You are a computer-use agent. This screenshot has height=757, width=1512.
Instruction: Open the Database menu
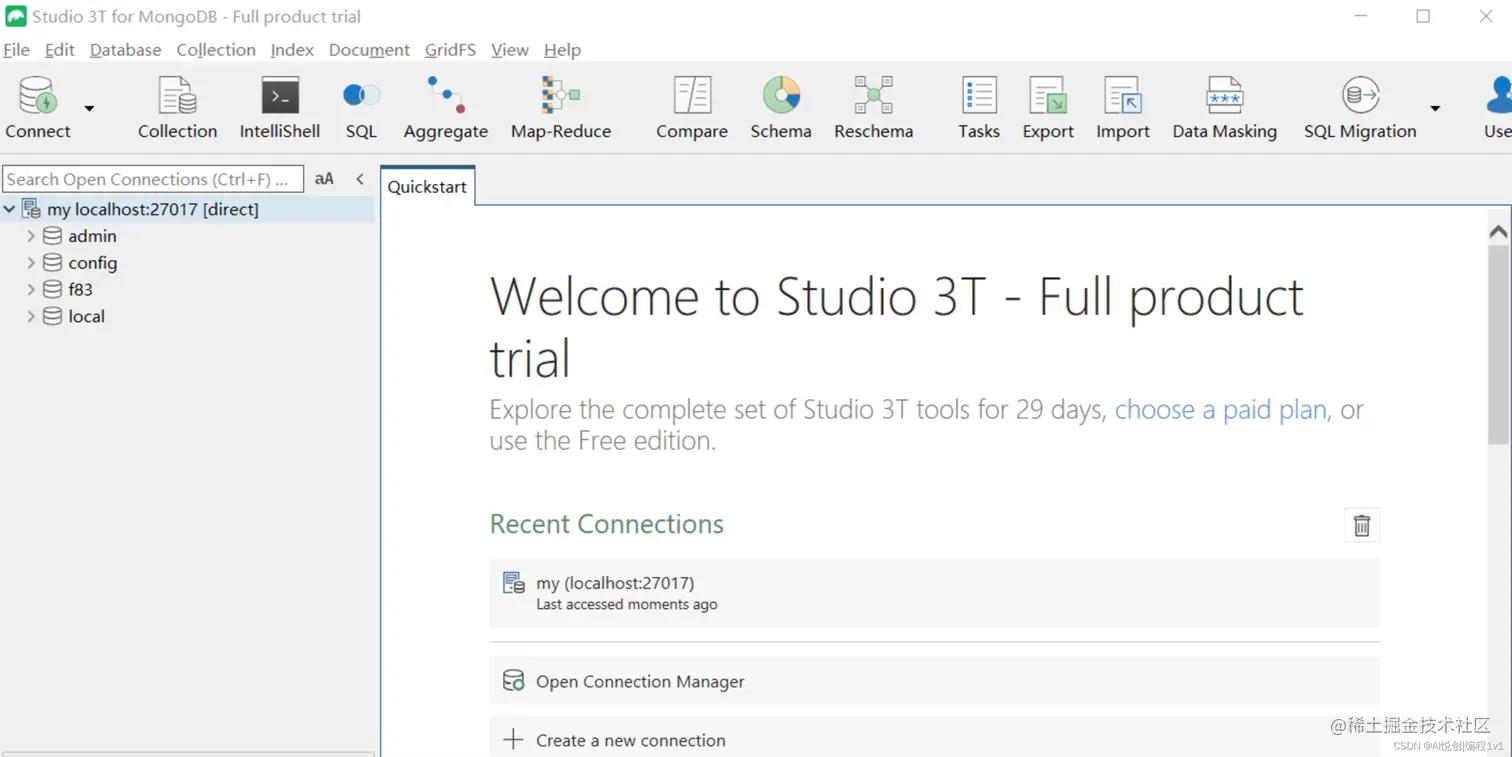[x=126, y=49]
